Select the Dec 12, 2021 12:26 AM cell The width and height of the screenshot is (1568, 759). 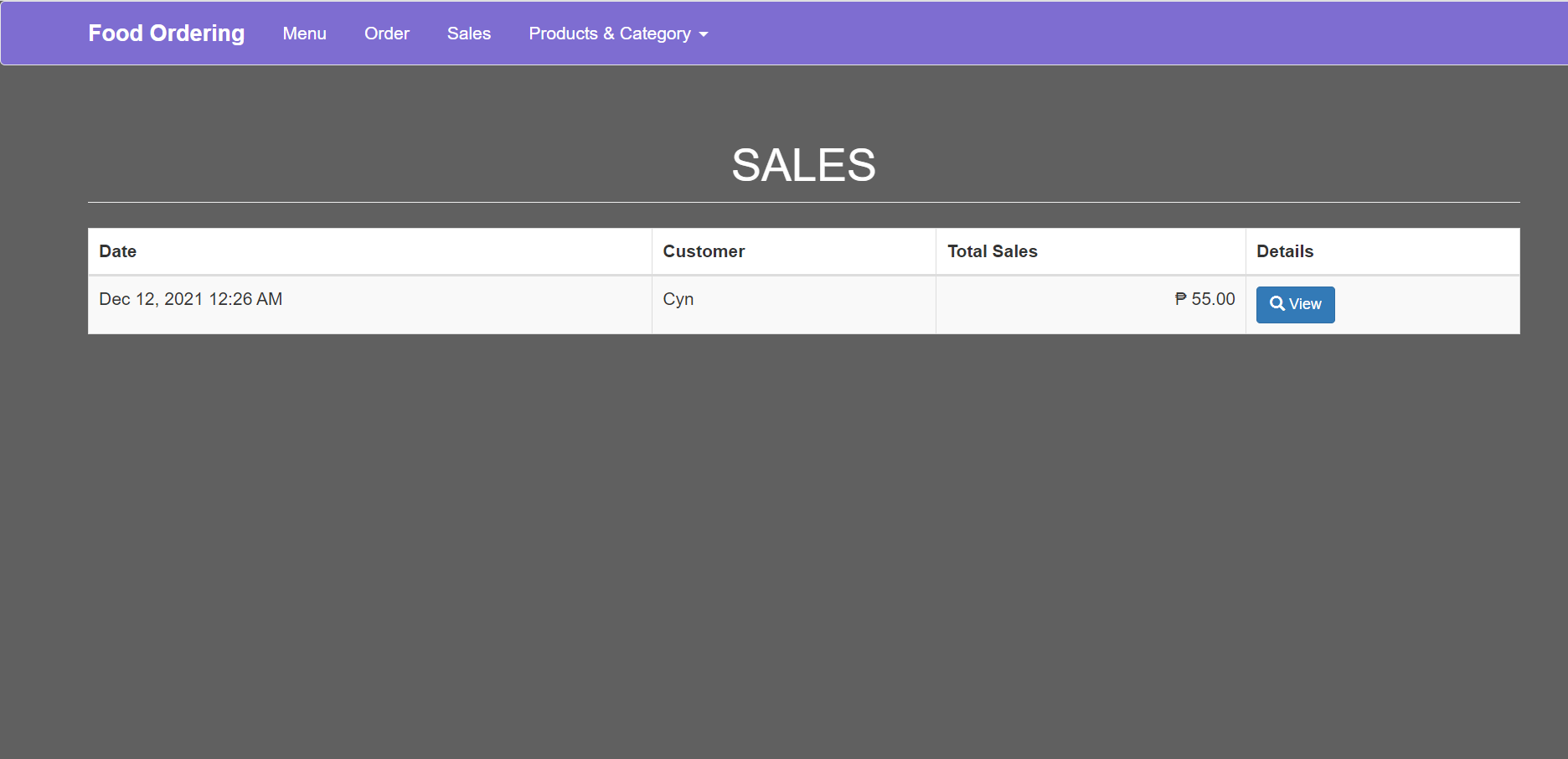point(191,299)
